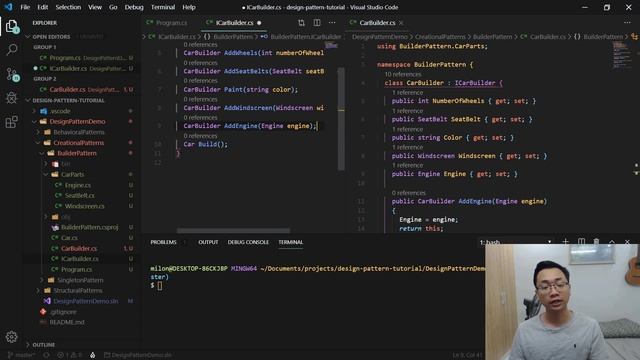Screen dimensions: 640x360
Task: Select the Terminal panel tab
Action: (291, 242)
